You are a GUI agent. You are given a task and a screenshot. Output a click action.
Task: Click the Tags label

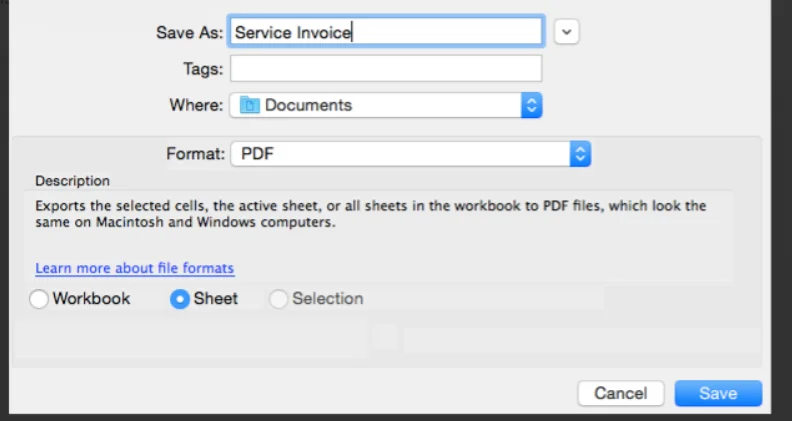pyautogui.click(x=198, y=68)
